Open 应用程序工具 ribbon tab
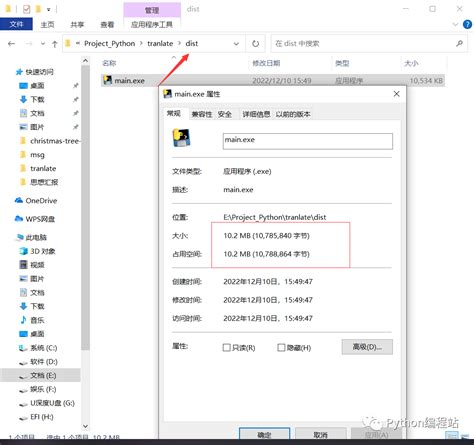The height and width of the screenshot is (445, 474). (x=152, y=25)
